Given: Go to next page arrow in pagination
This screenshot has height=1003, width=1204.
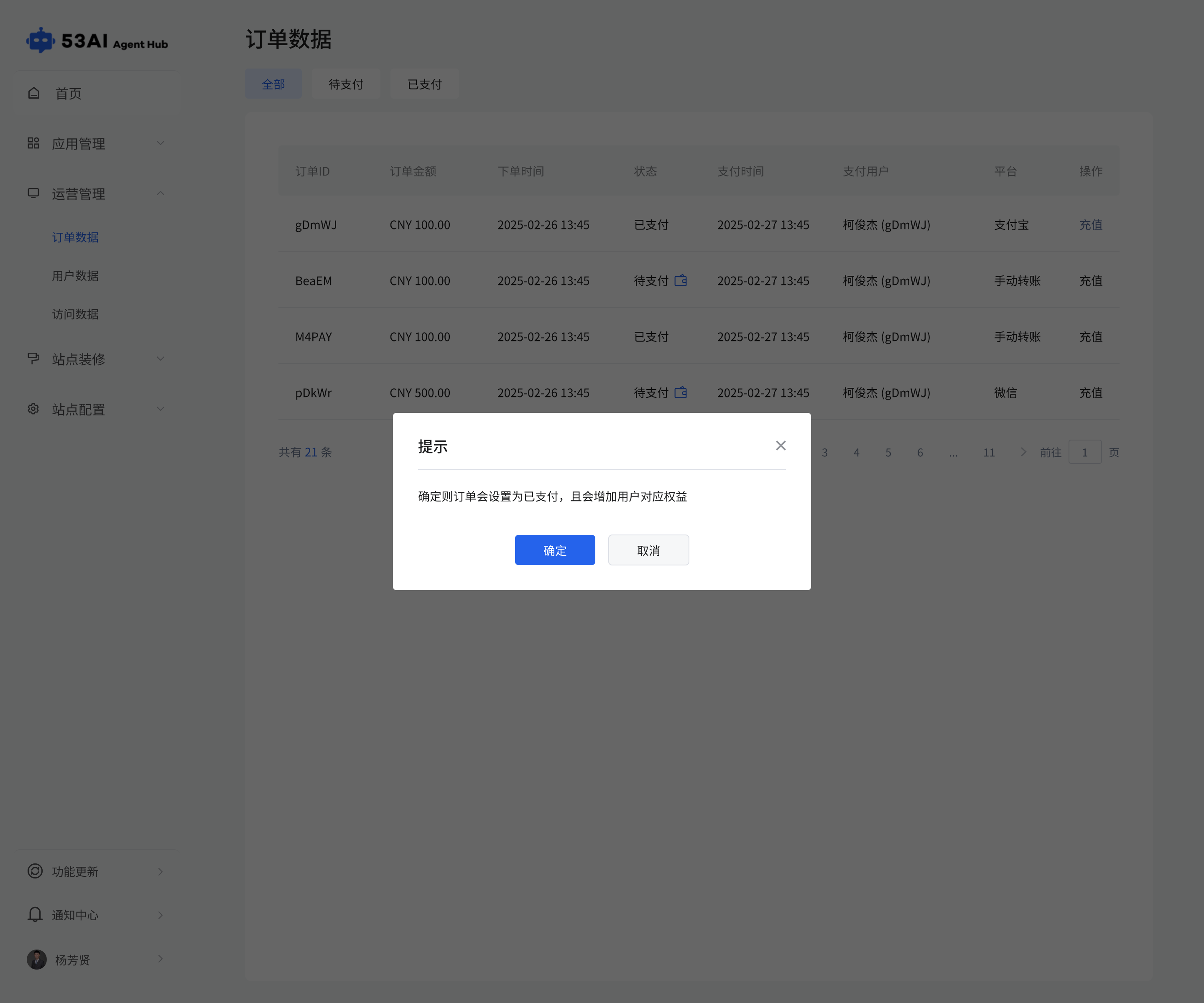Looking at the screenshot, I should click(1023, 452).
